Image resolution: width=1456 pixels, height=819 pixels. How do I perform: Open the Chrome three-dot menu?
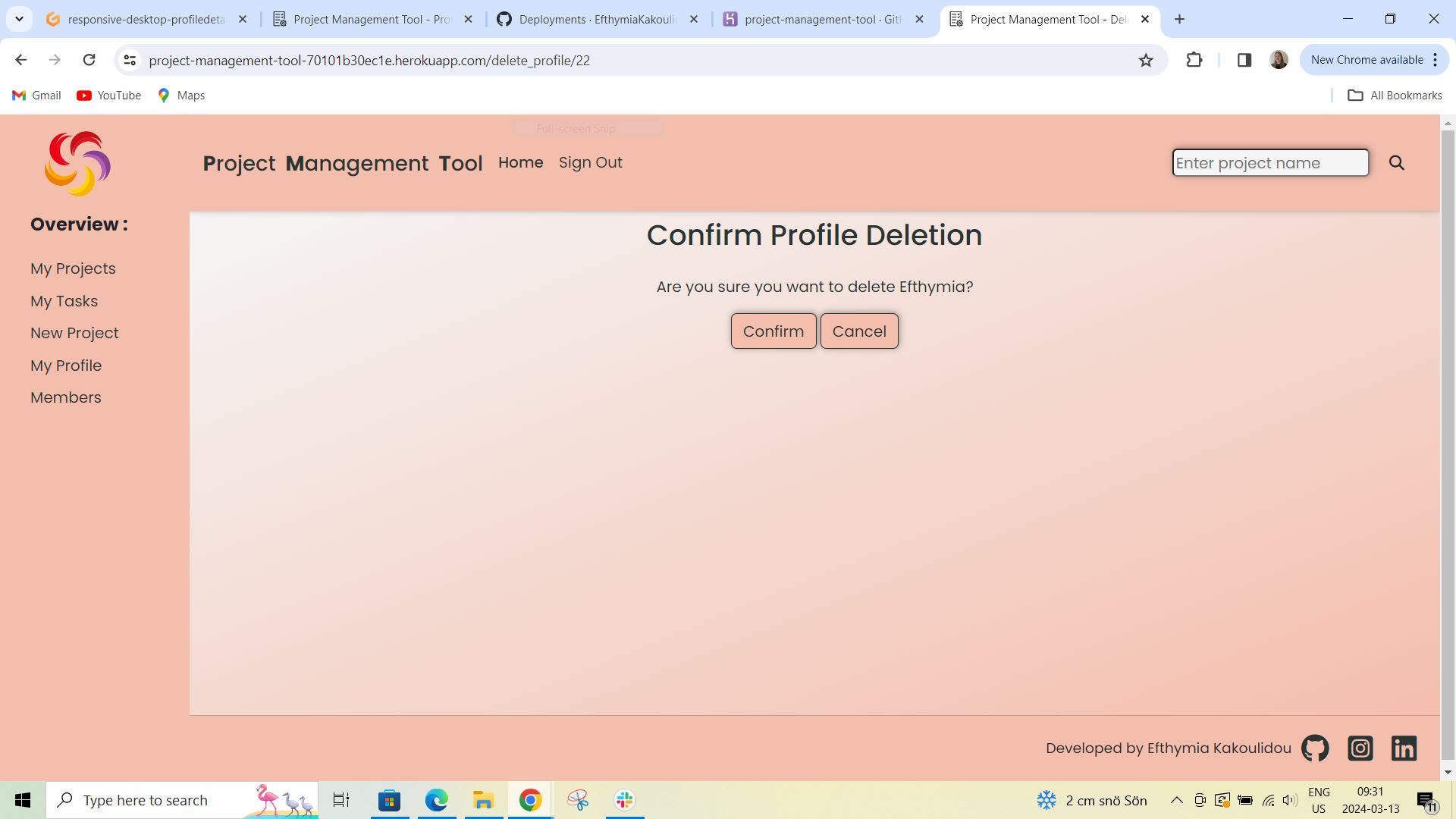(1435, 60)
